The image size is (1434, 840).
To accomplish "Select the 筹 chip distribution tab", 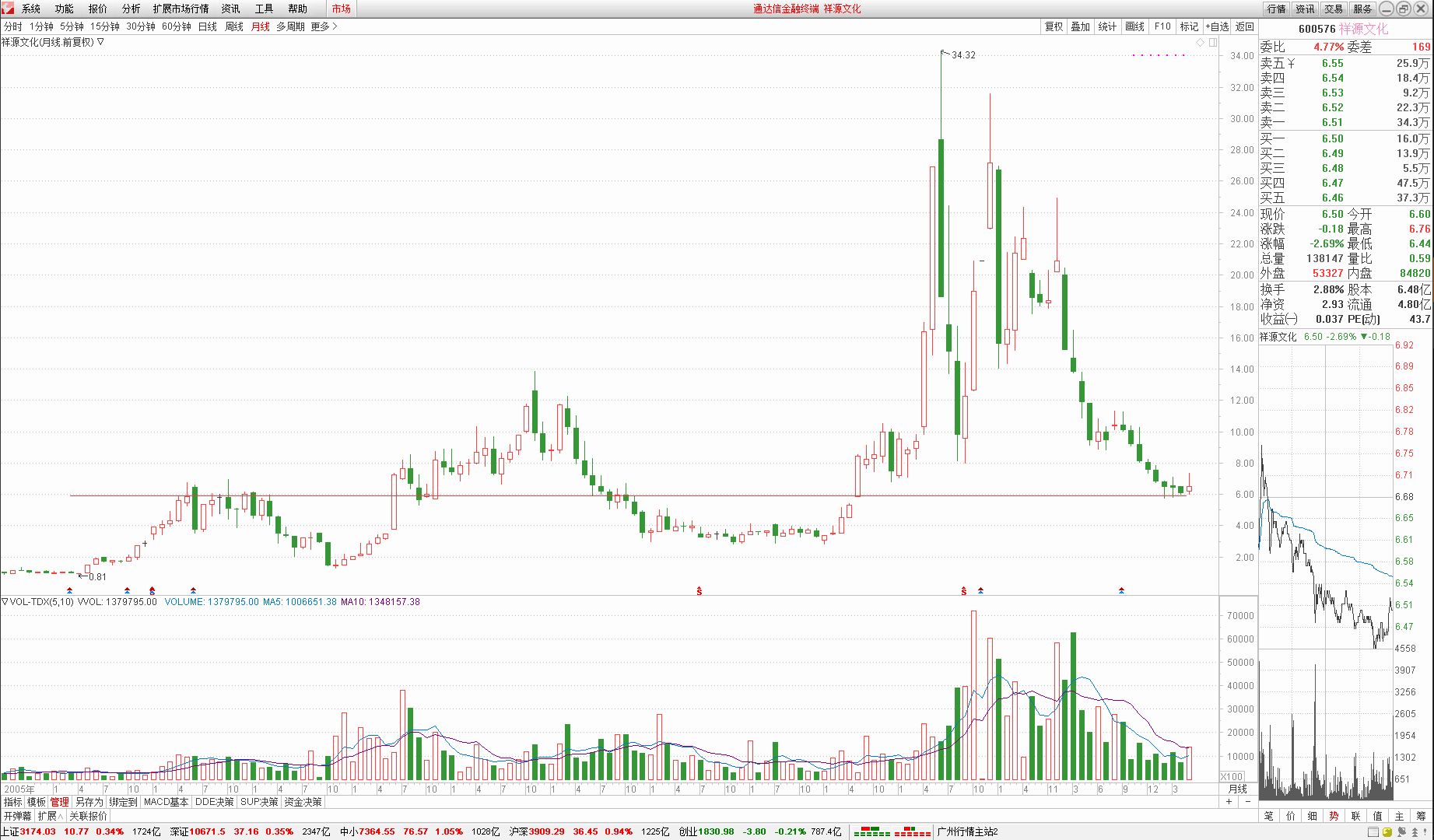I will 1421,816.
